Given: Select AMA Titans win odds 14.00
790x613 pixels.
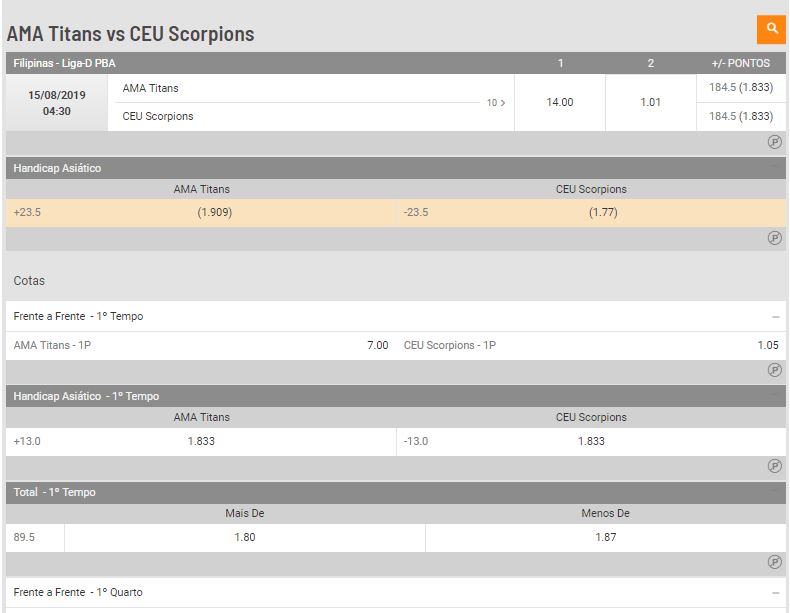Looking at the screenshot, I should [x=560, y=103].
